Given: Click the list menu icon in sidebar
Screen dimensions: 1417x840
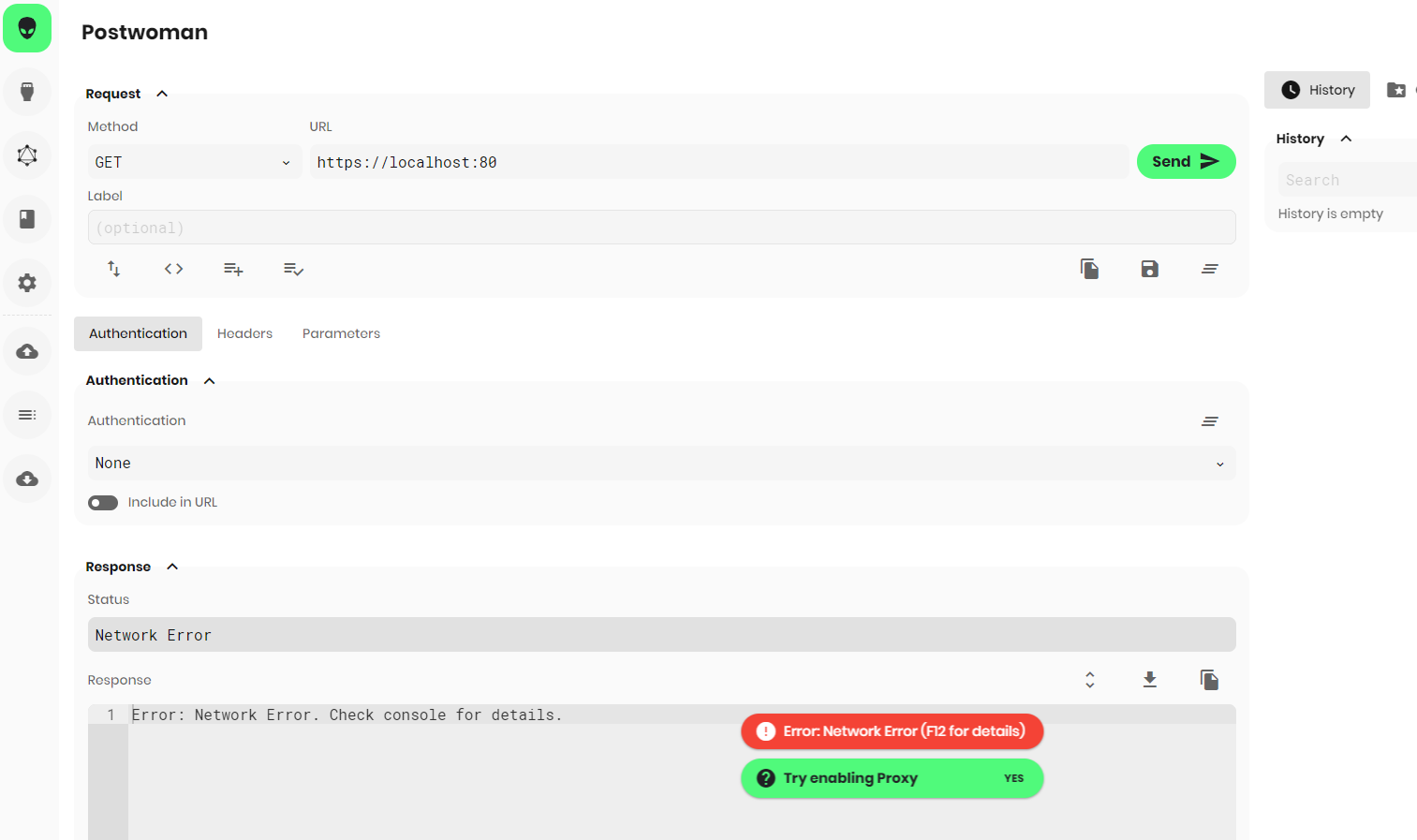Looking at the screenshot, I should pyautogui.click(x=27, y=415).
